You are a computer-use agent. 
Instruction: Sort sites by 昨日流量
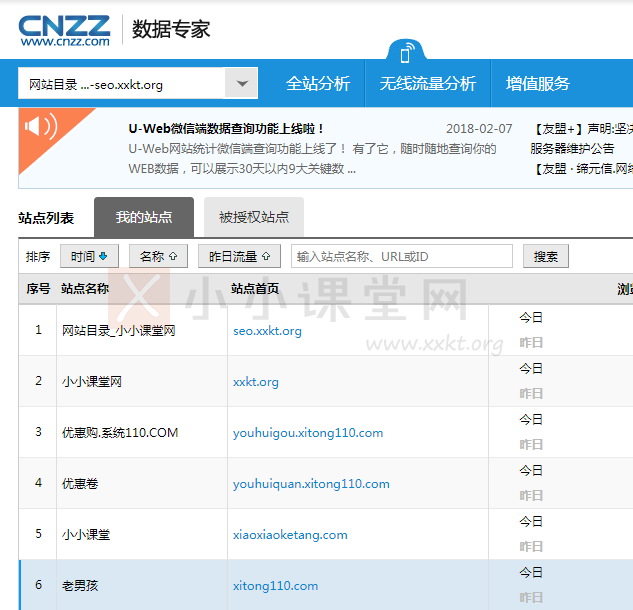coord(239,256)
